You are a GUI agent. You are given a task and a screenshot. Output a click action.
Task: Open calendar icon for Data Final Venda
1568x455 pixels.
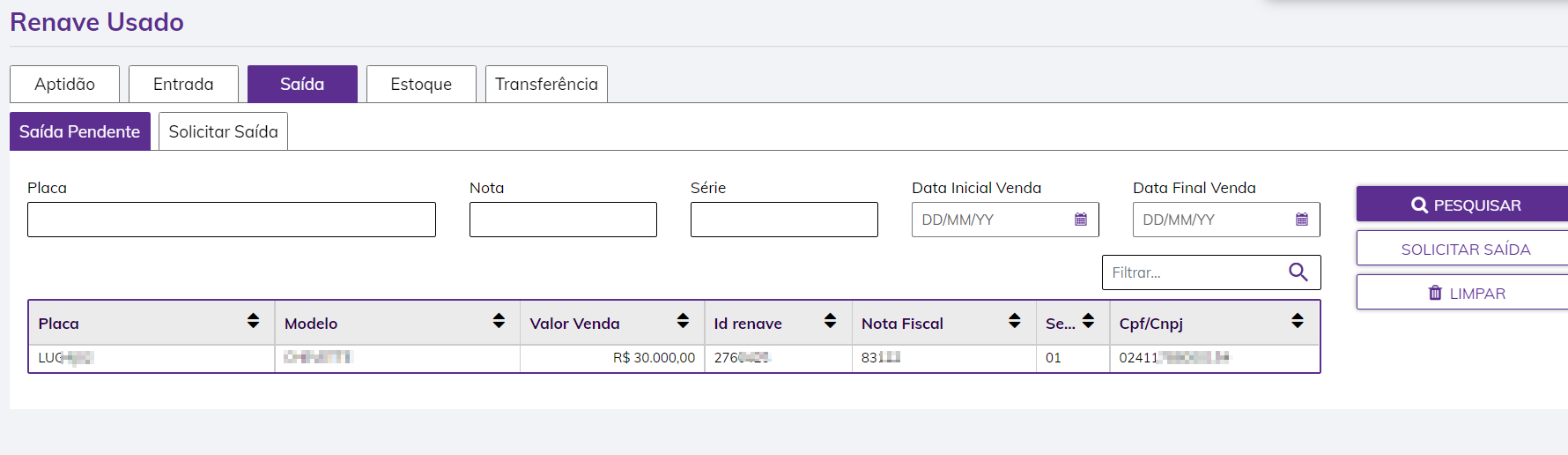click(x=1302, y=220)
